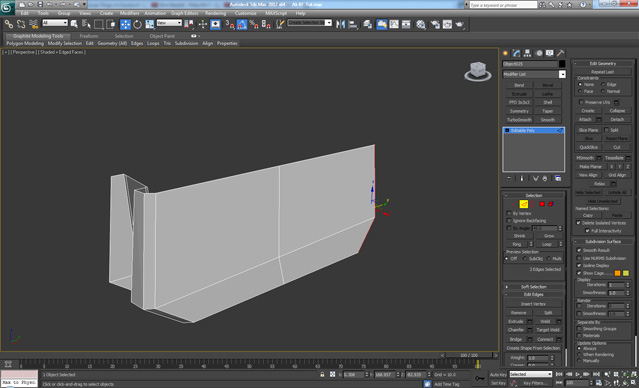The width and height of the screenshot is (639, 388).
Task: Select the Polygon sub-object level icon
Action: point(542,204)
